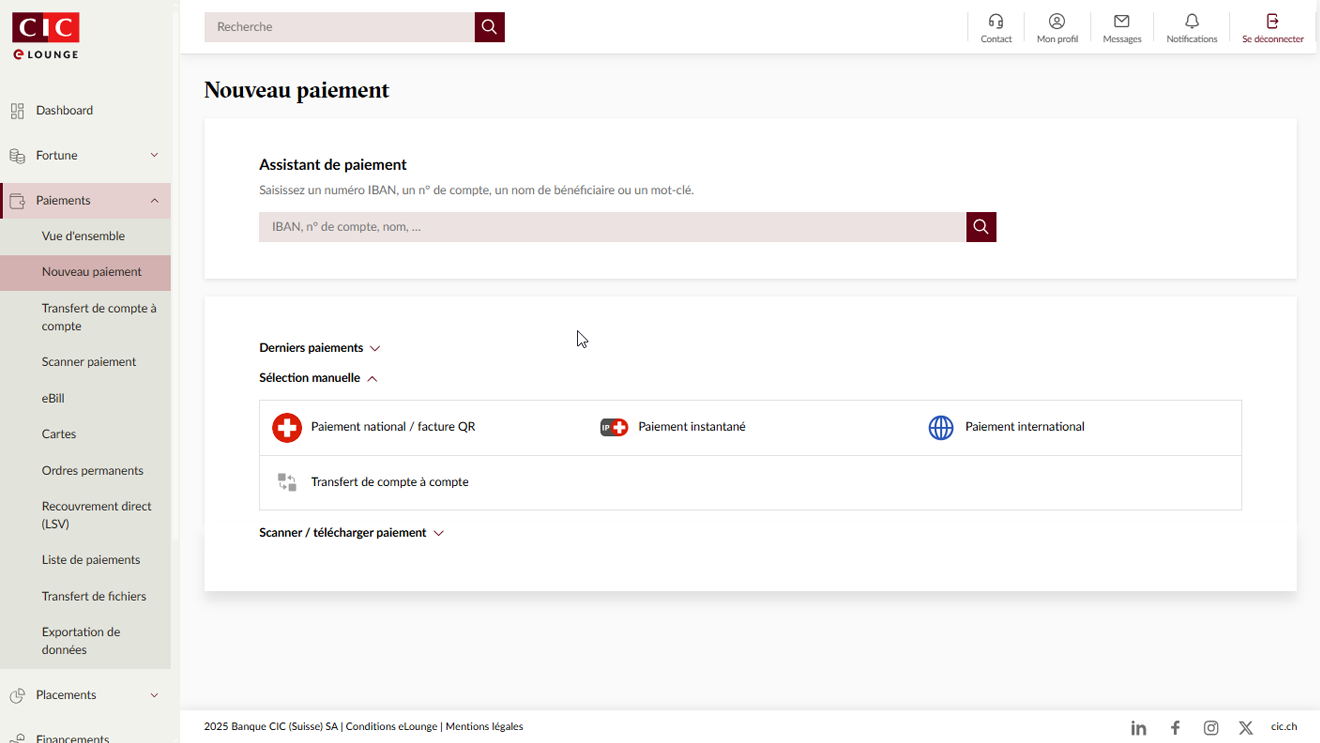Click the IBAN payment assistant input field

[x=612, y=227]
